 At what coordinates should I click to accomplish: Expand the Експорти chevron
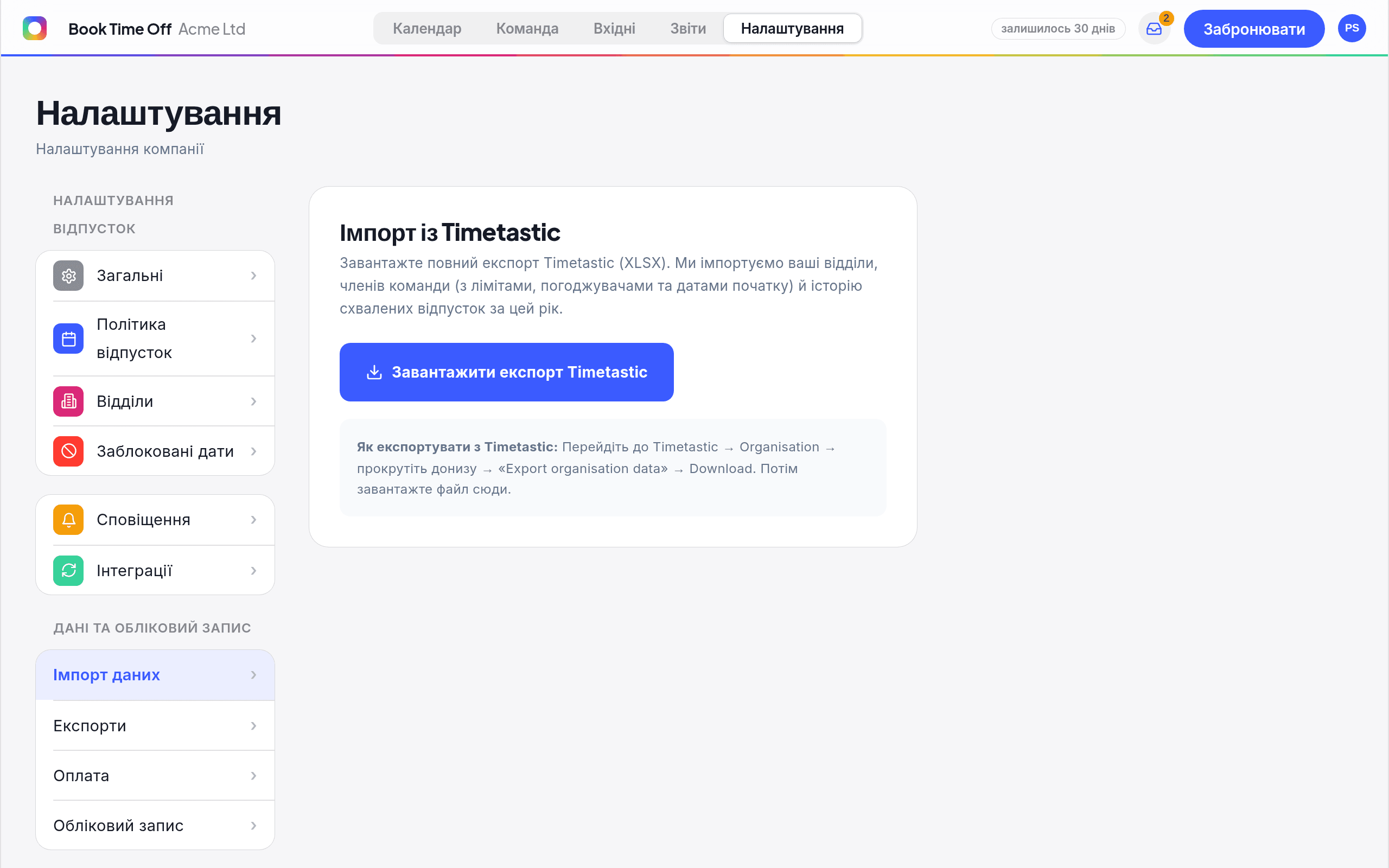coord(254,726)
